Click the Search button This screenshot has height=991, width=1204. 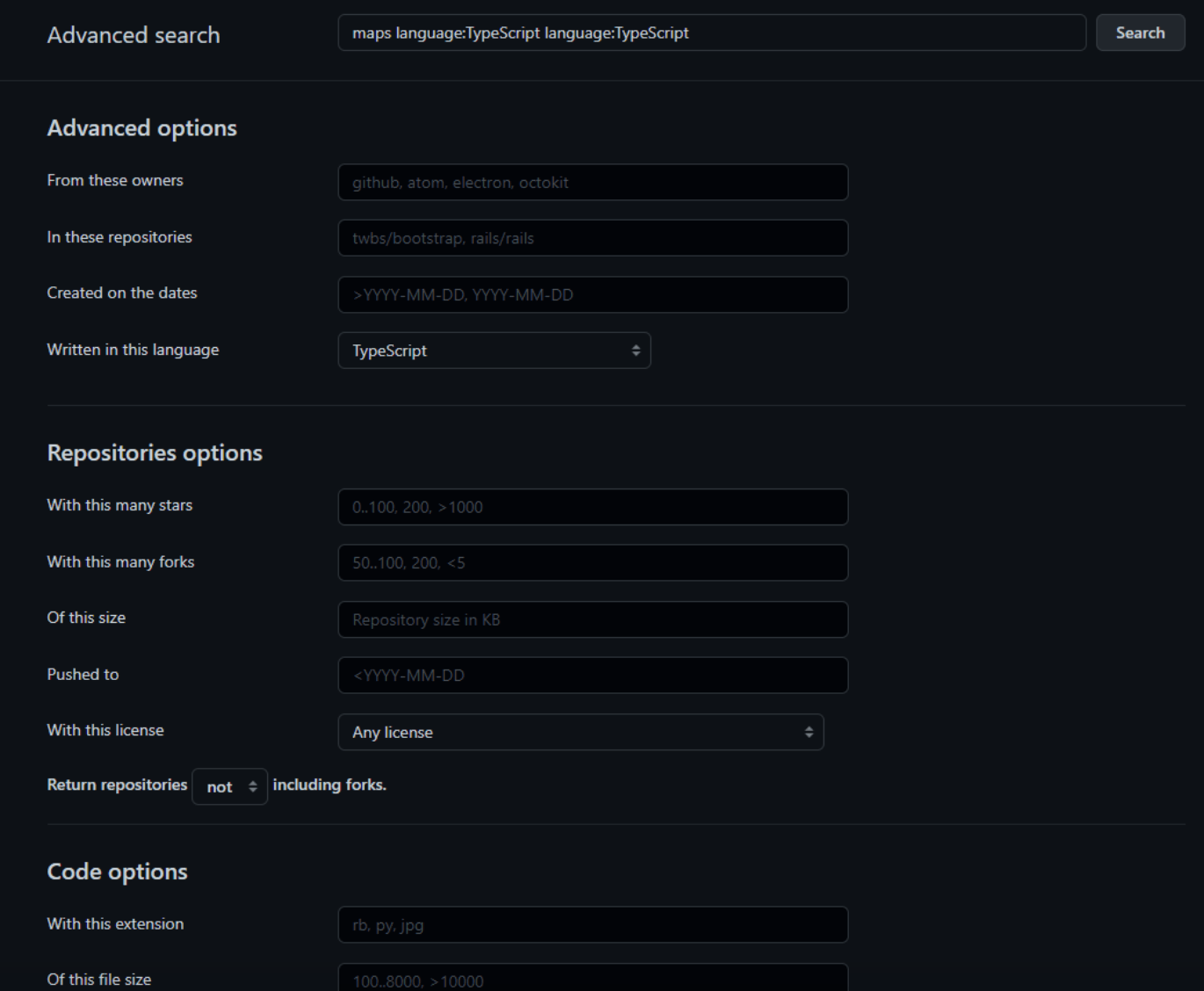pyautogui.click(x=1140, y=33)
